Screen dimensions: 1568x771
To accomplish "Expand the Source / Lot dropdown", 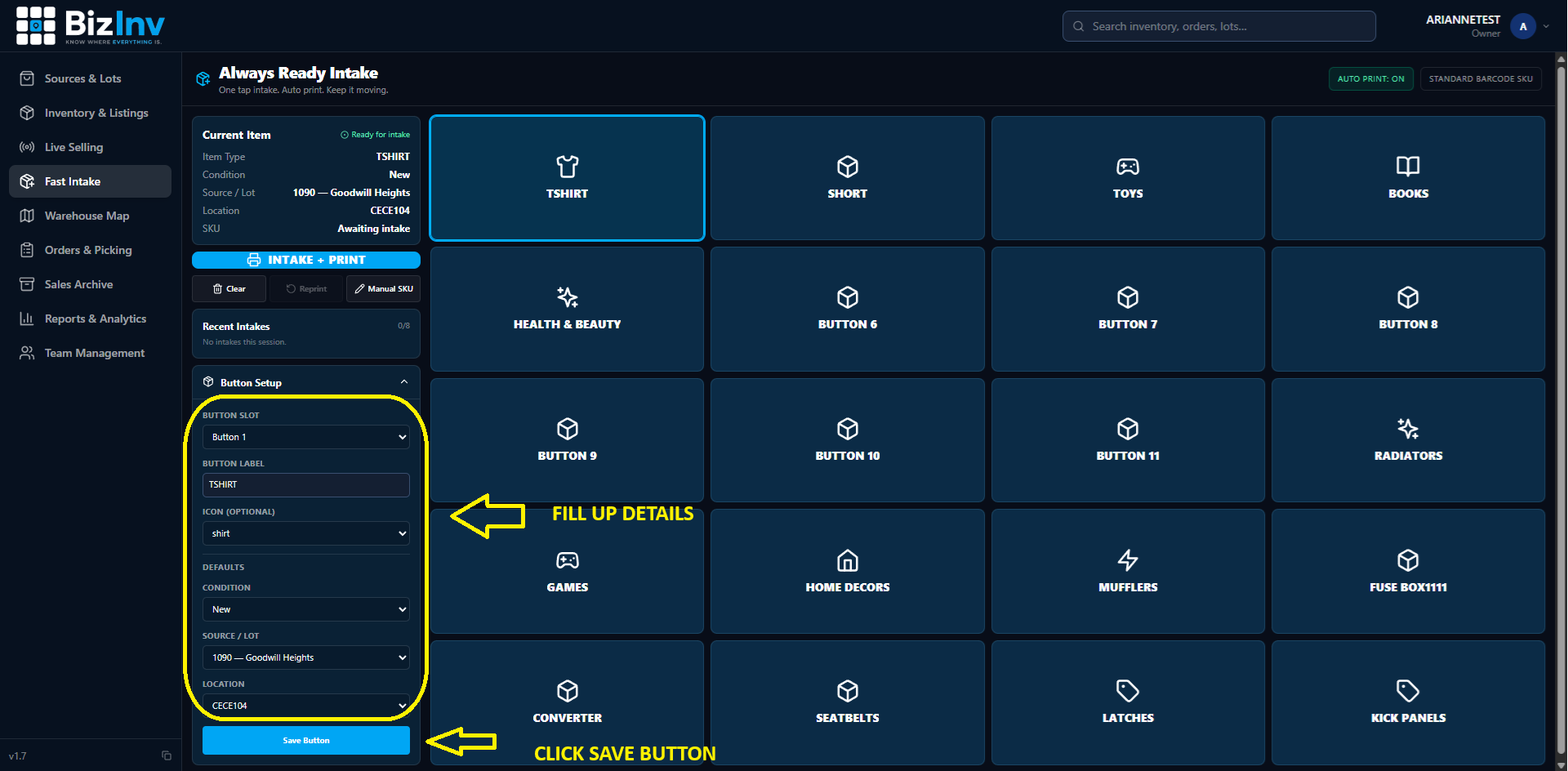I will 306,657.
